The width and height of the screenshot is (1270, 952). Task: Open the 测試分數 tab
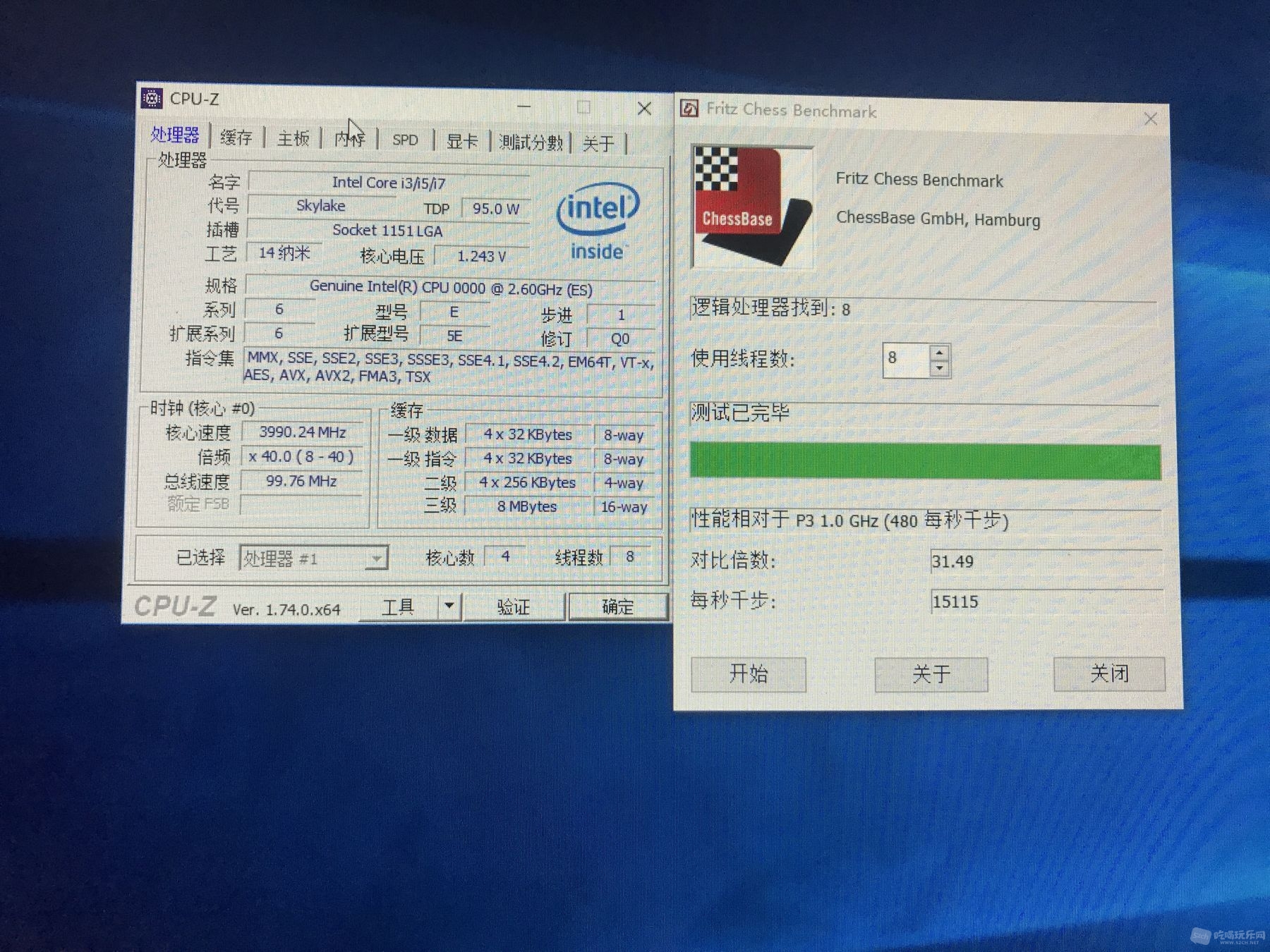point(531,142)
